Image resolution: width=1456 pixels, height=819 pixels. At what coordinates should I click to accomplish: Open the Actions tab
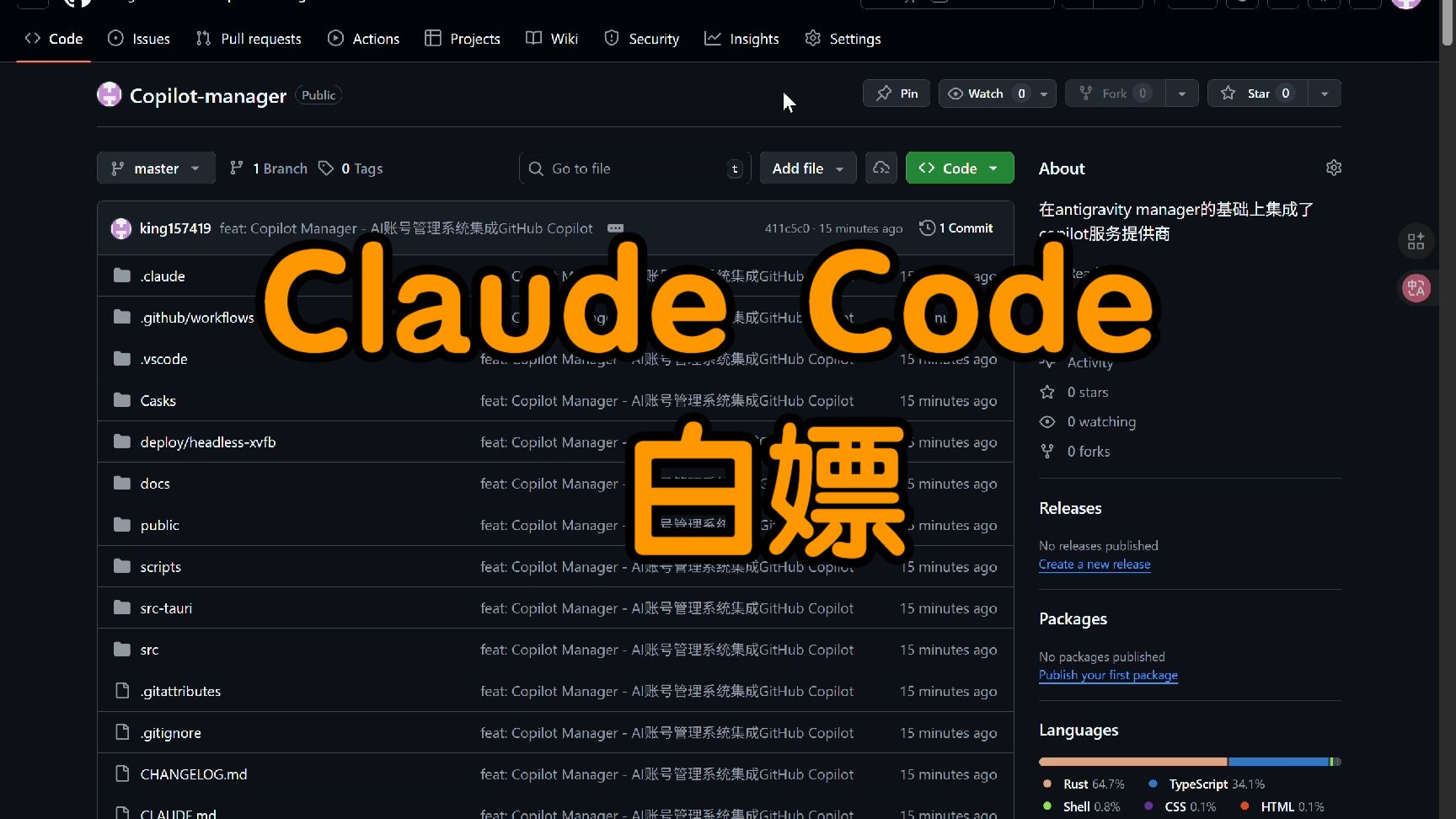[363, 39]
